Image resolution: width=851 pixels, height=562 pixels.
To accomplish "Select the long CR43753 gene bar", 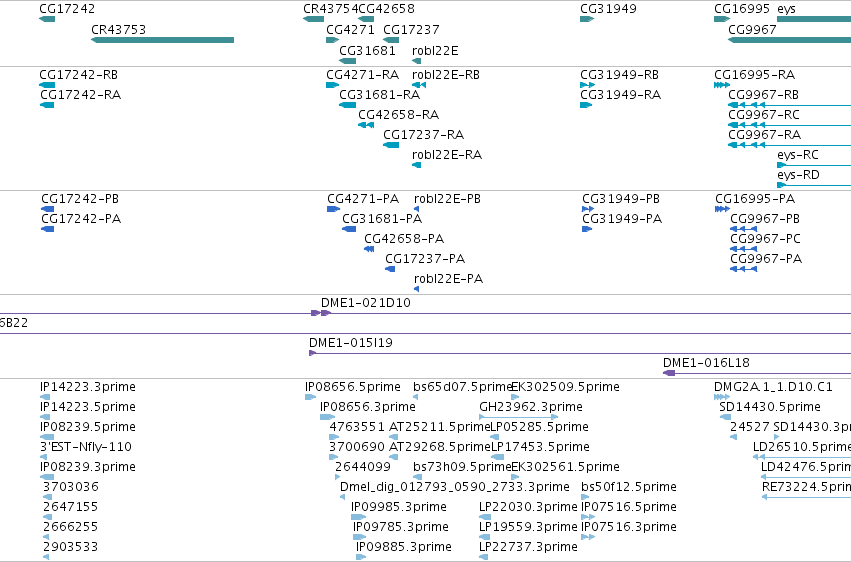I will pyautogui.click(x=162, y=40).
